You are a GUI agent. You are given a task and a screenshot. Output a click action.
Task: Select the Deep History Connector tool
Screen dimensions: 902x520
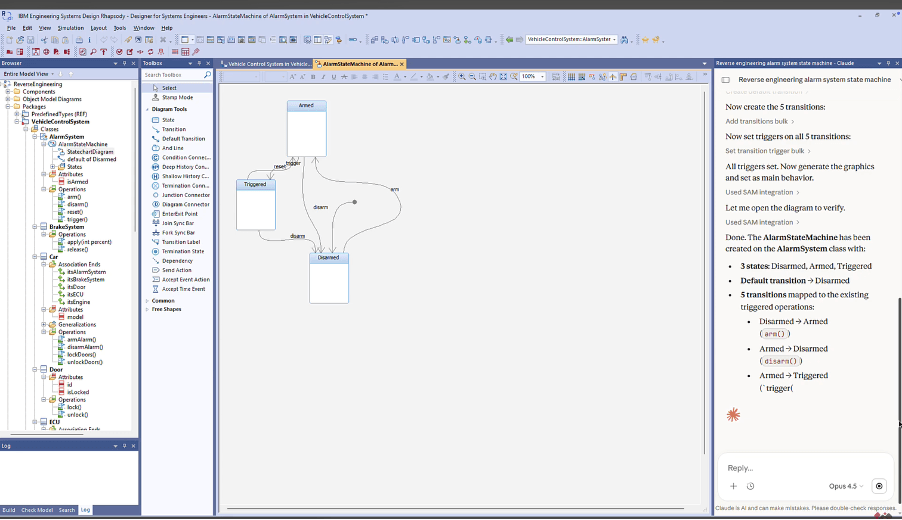coord(180,167)
